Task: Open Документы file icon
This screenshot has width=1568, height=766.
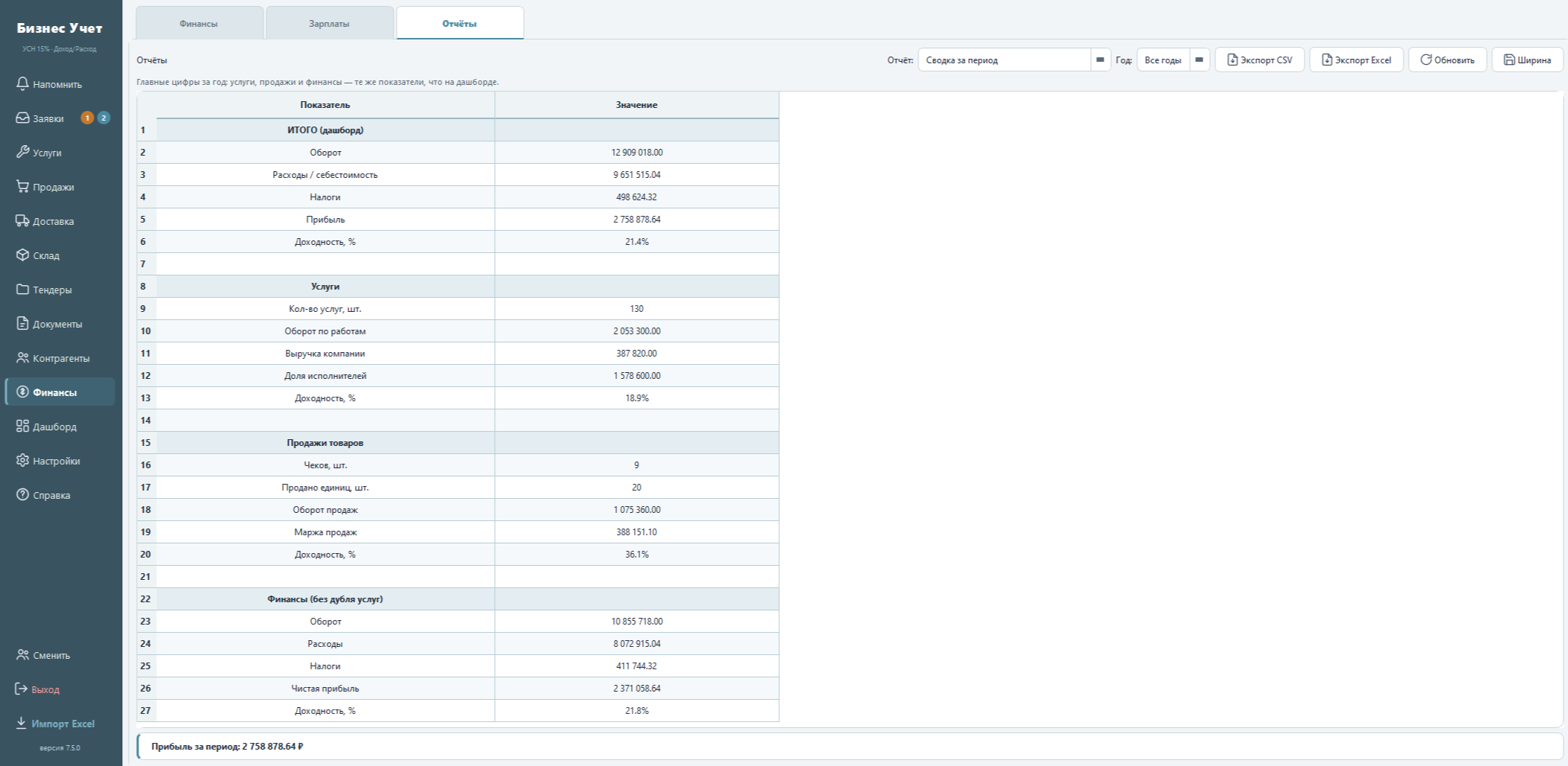Action: pos(22,323)
